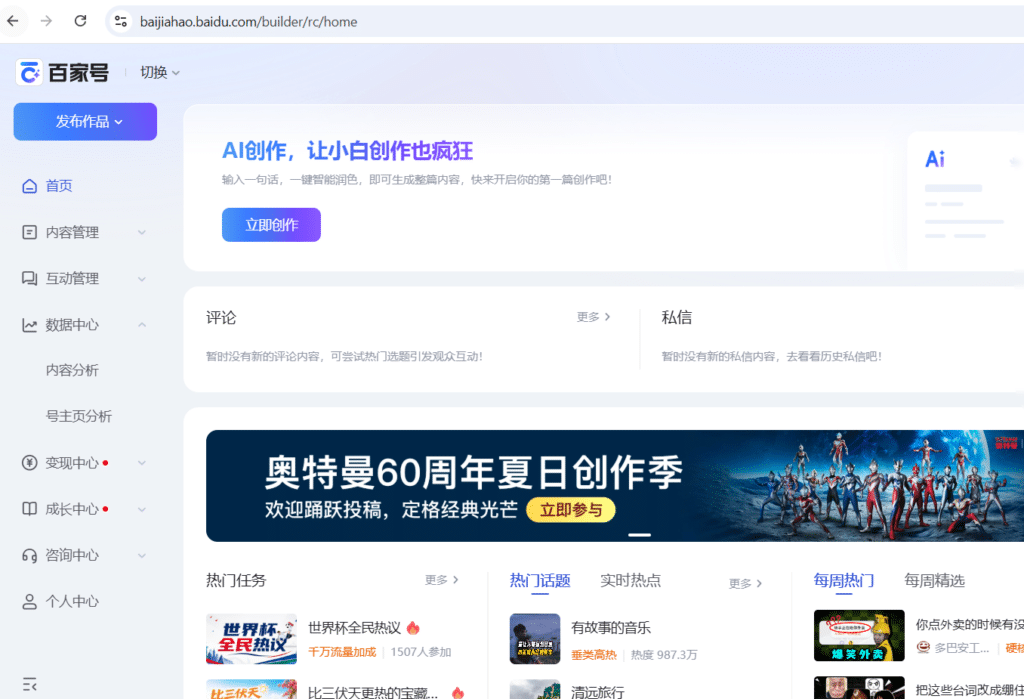Screen dimensions: 1024x699
Task: Click flame icon beside 世界杯全民热议
Action: click(413, 628)
